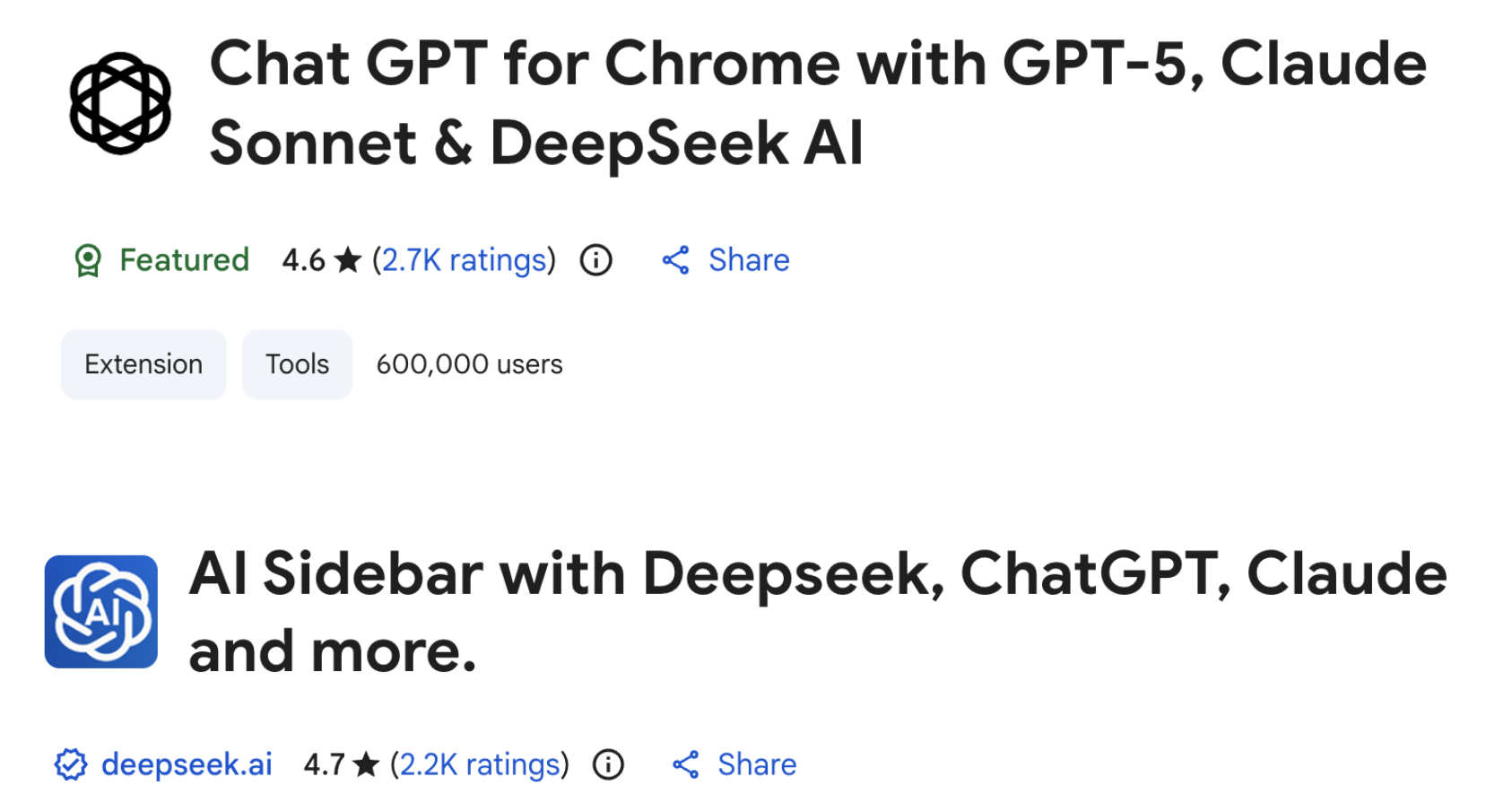Click the Share text in the Featured row

(749, 260)
